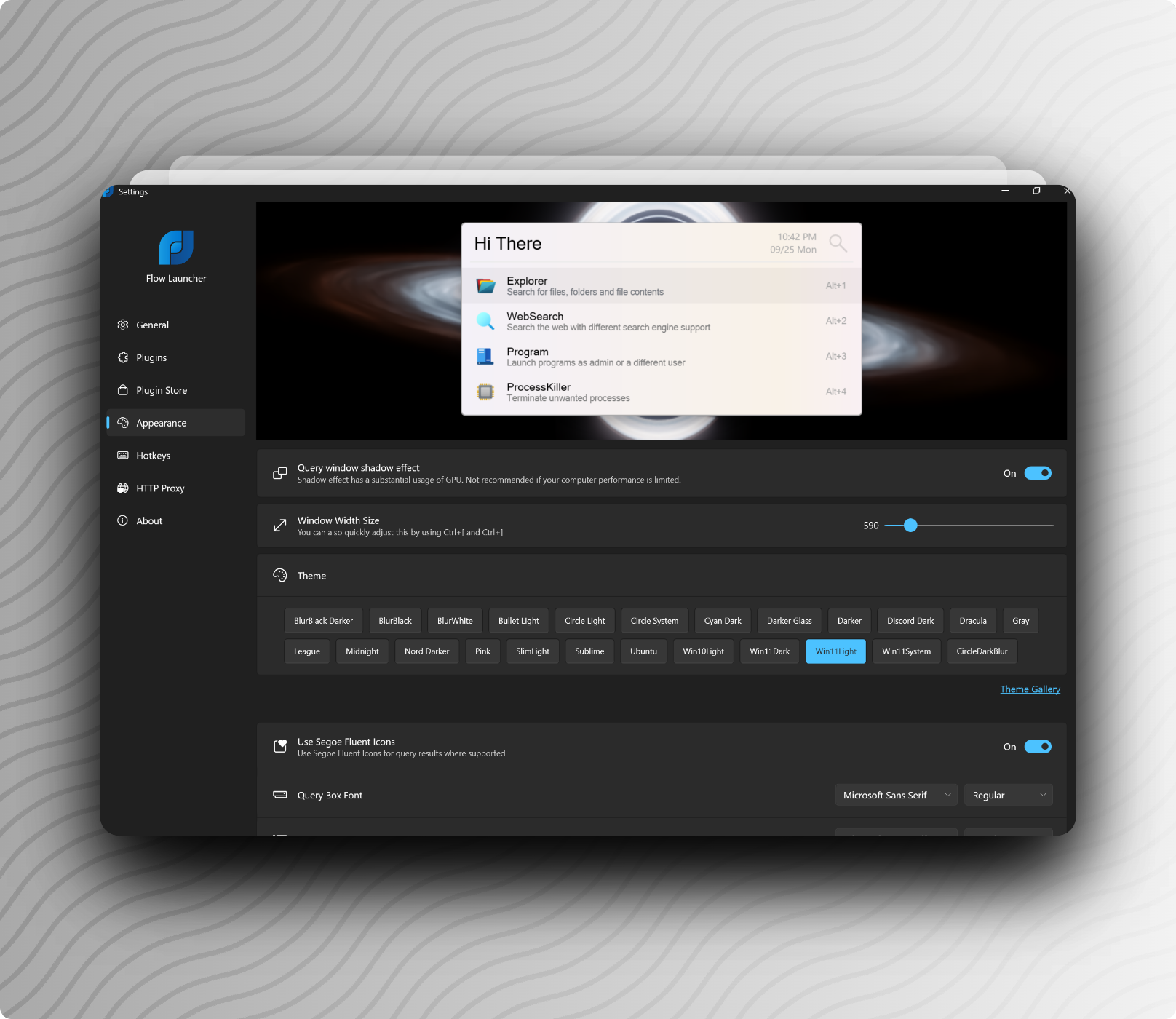This screenshot has height=1019, width=1176.
Task: Choose the Sublime theme
Action: [589, 651]
